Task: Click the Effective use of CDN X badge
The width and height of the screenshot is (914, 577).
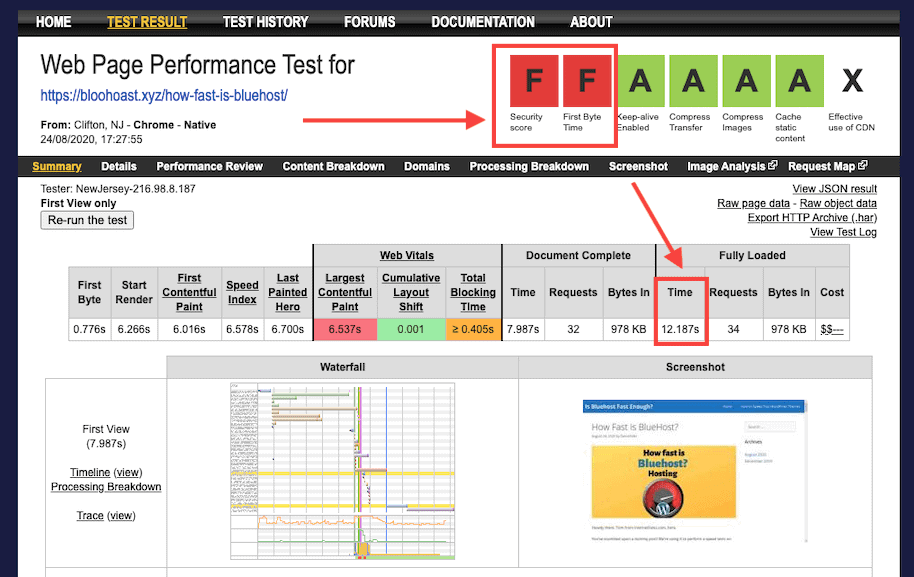Action: [852, 81]
